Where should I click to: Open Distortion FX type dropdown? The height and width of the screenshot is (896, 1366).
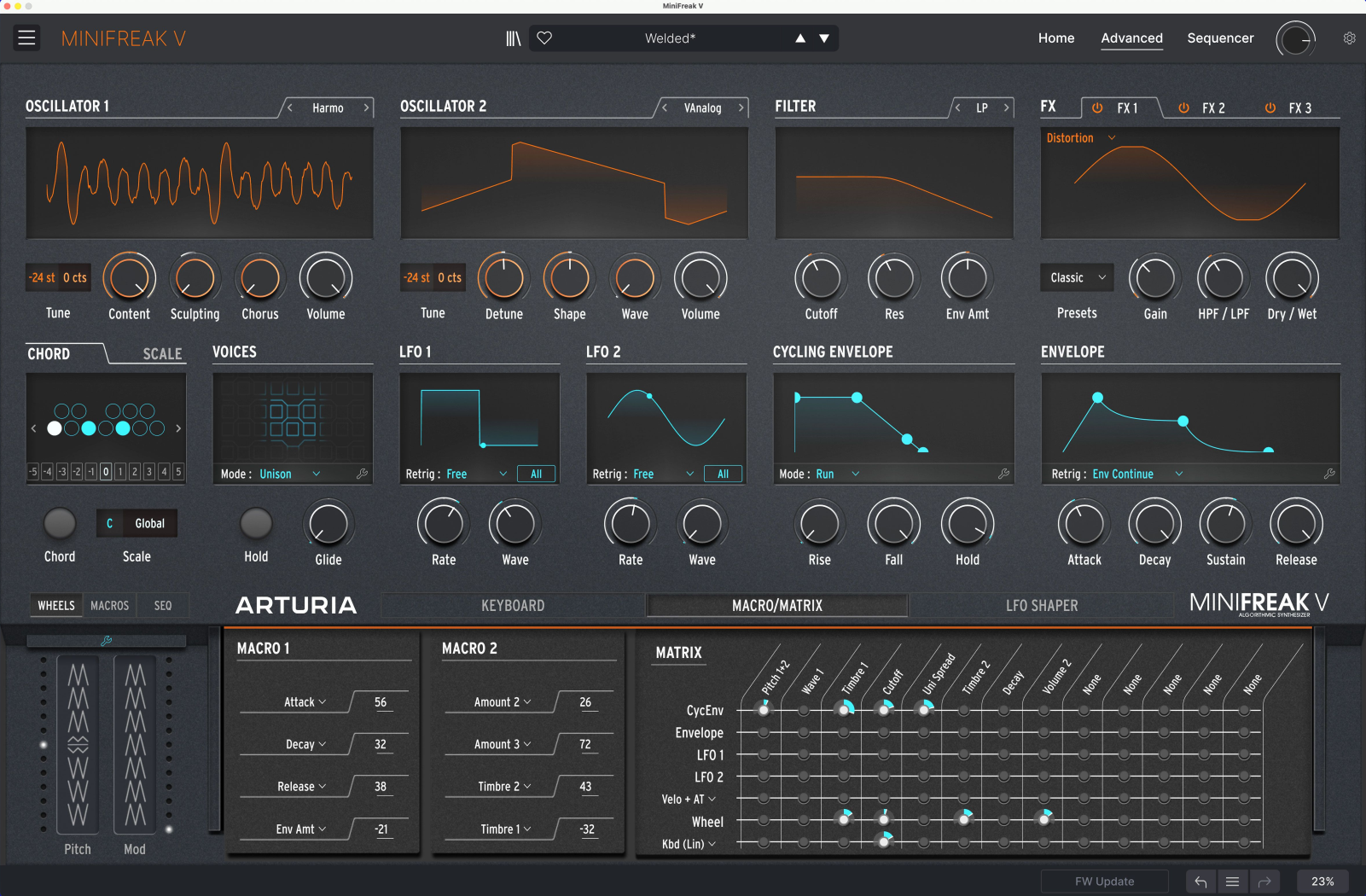tap(1081, 138)
